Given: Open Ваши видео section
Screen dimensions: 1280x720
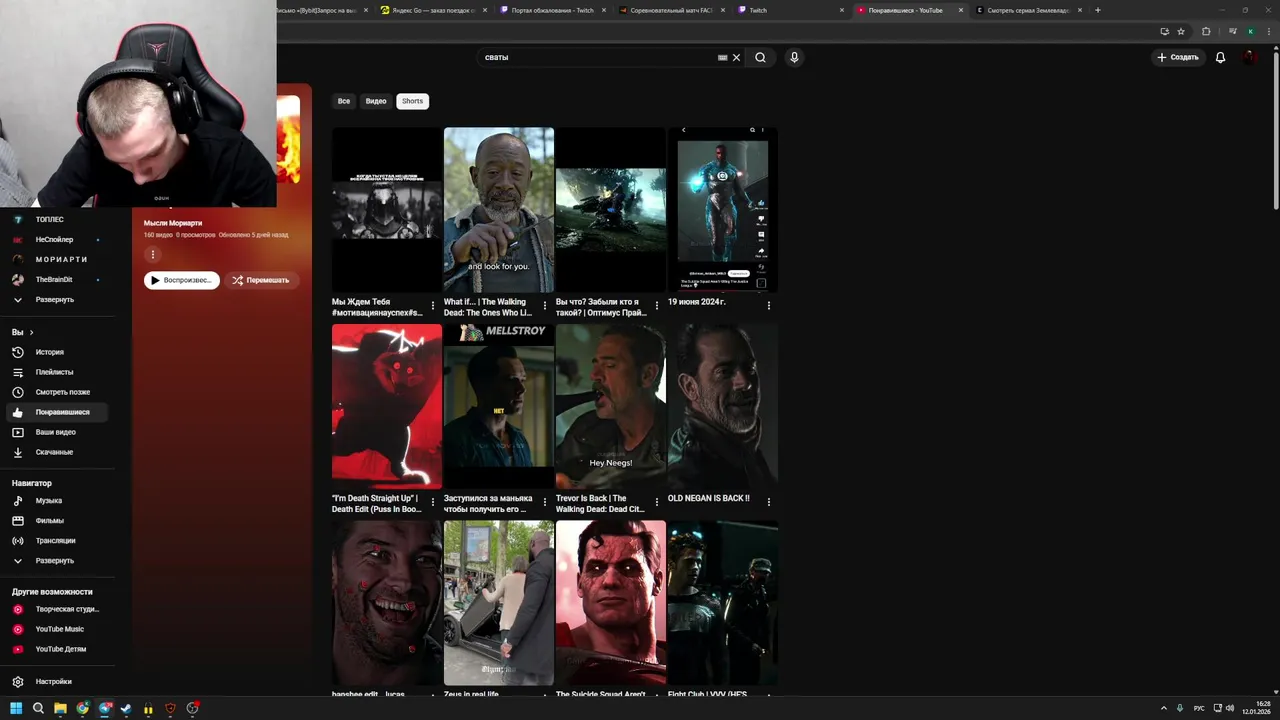Looking at the screenshot, I should (56, 432).
